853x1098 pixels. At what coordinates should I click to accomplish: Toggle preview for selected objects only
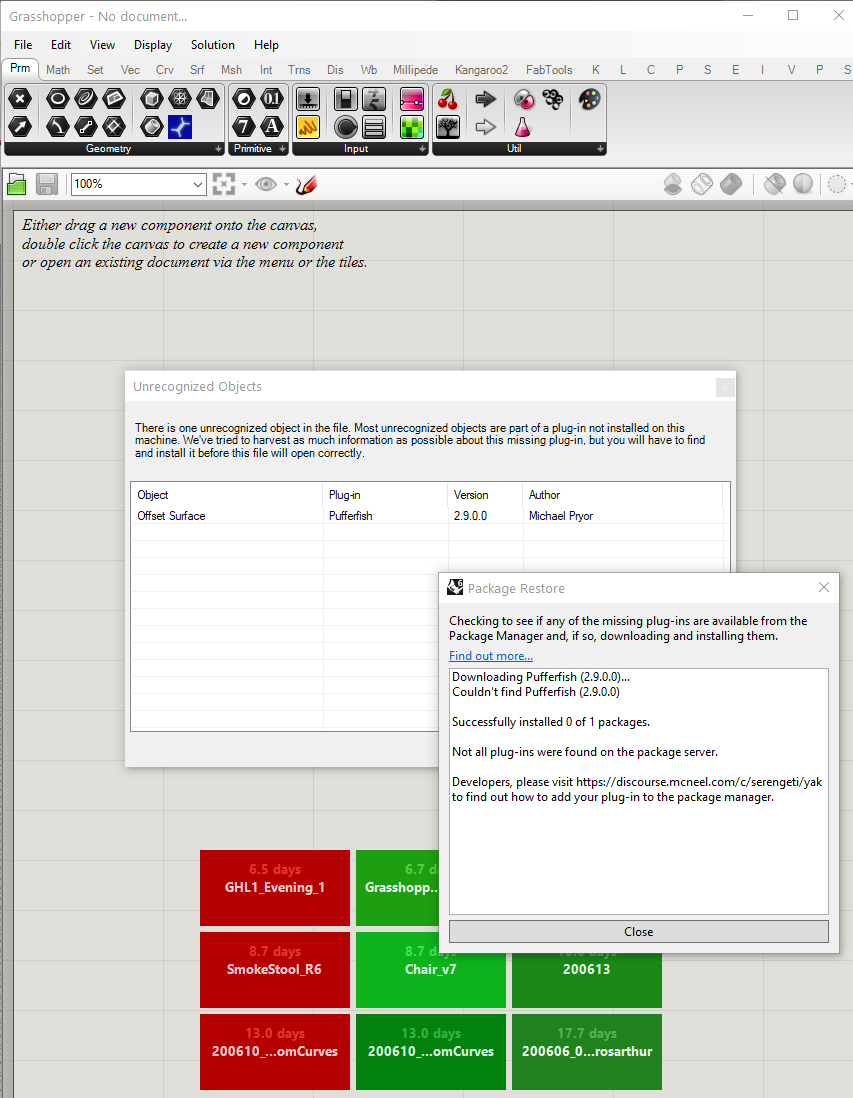774,184
